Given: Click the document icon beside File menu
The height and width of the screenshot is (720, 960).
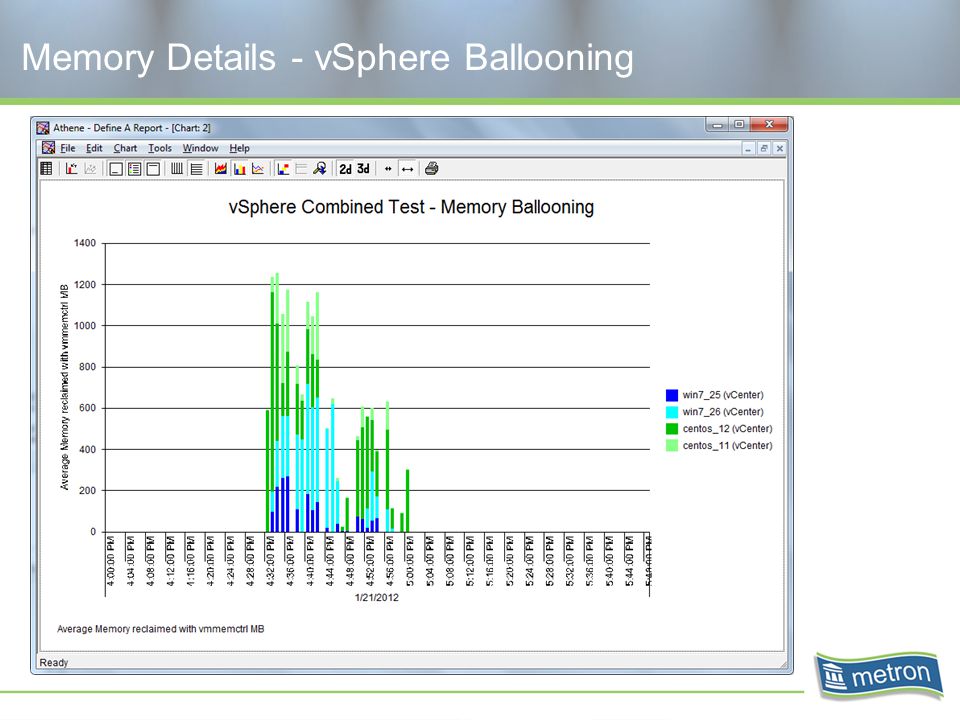Looking at the screenshot, I should tap(48, 148).
